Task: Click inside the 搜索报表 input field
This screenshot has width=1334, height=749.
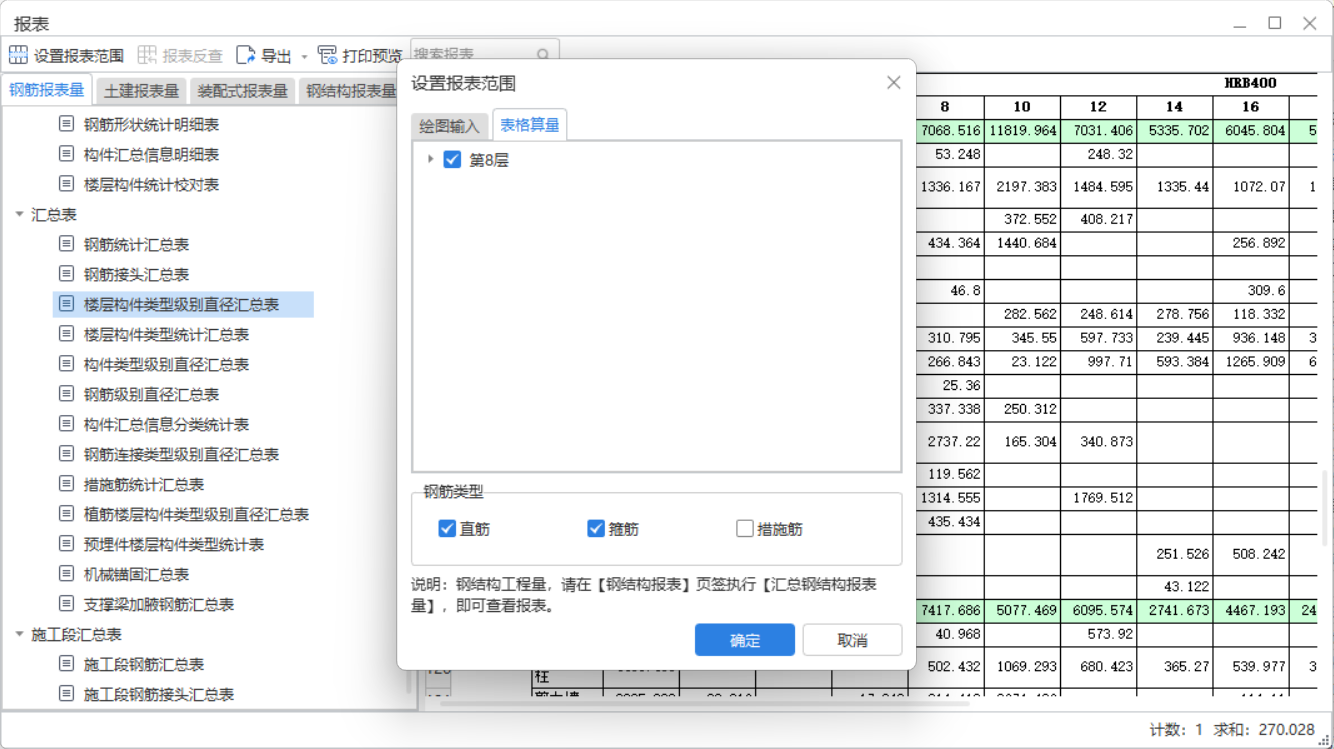Action: [480, 55]
